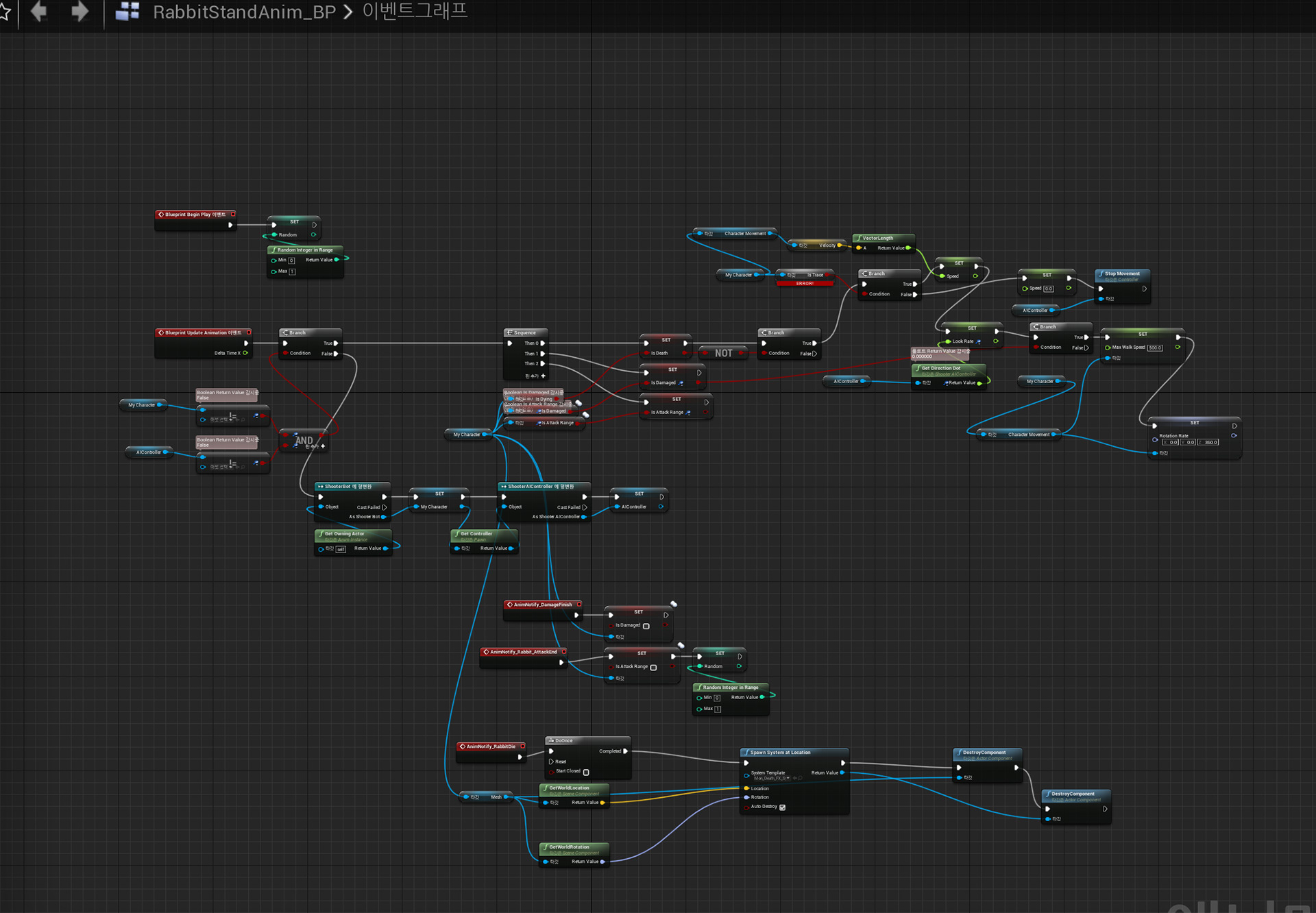This screenshot has width=1316, height=913.
Task: Click the Max Walk Speed 500.0 field
Action: (1154, 348)
